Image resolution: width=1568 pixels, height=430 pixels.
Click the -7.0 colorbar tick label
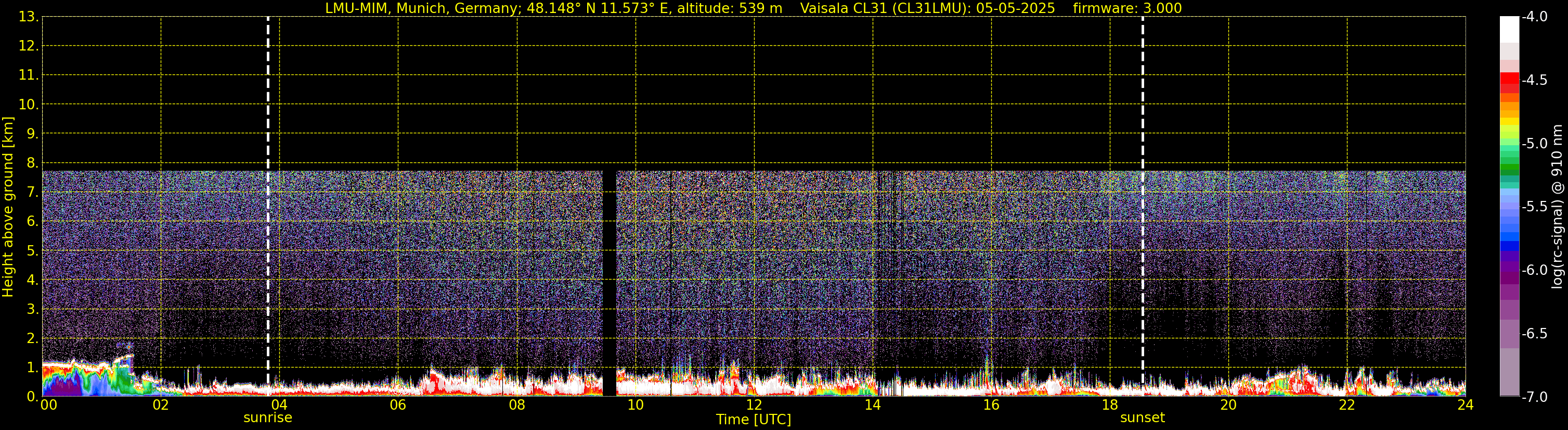pyautogui.click(x=1534, y=397)
